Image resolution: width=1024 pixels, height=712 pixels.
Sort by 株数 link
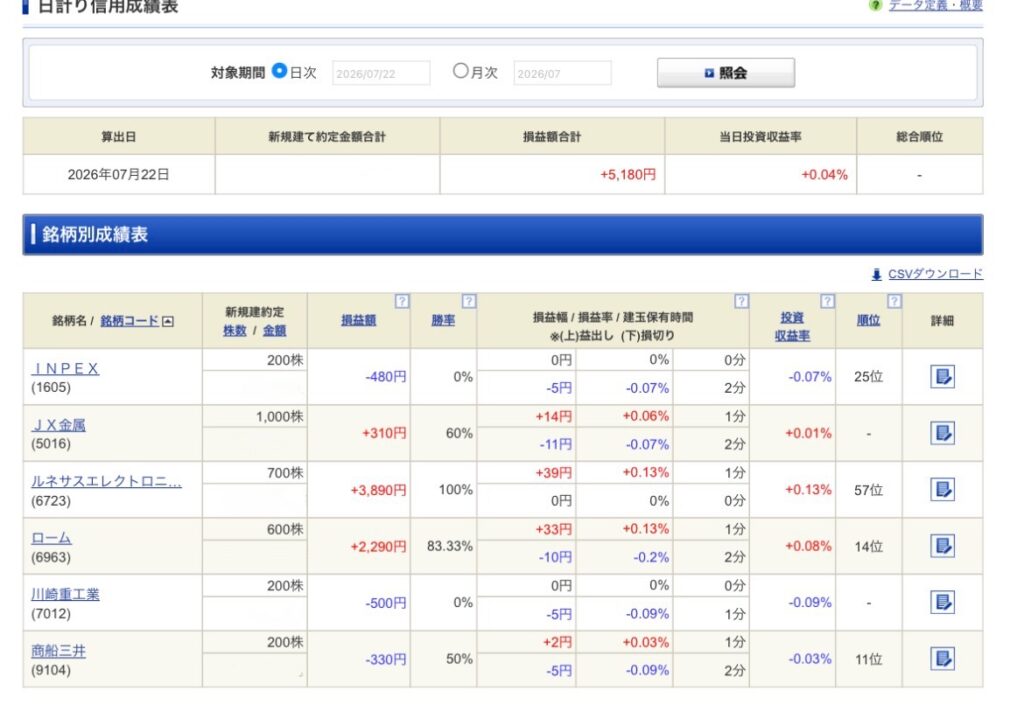click(x=234, y=331)
